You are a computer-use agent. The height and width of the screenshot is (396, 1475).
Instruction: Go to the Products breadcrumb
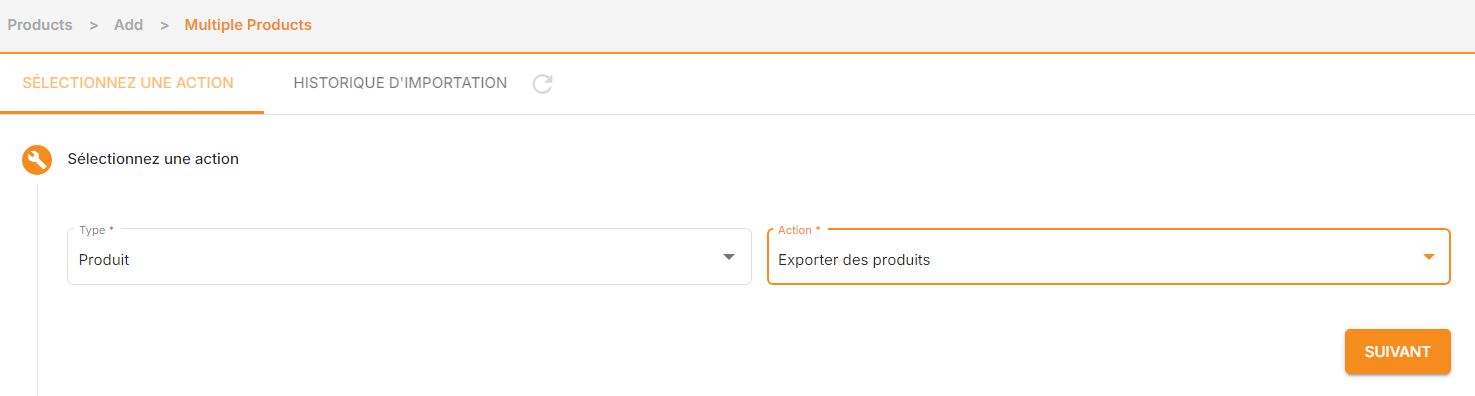click(40, 25)
